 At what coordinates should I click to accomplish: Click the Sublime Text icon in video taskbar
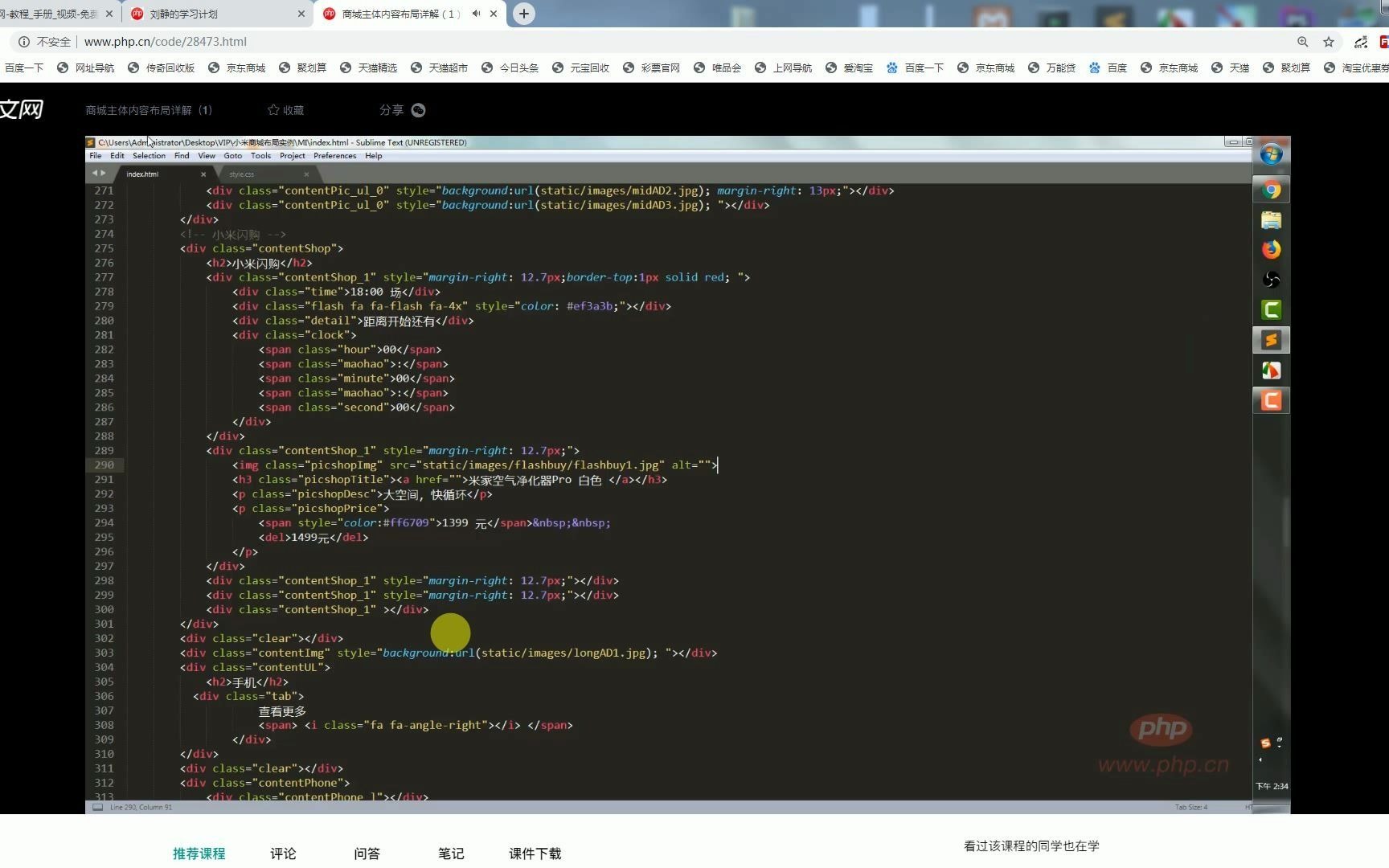[1271, 340]
